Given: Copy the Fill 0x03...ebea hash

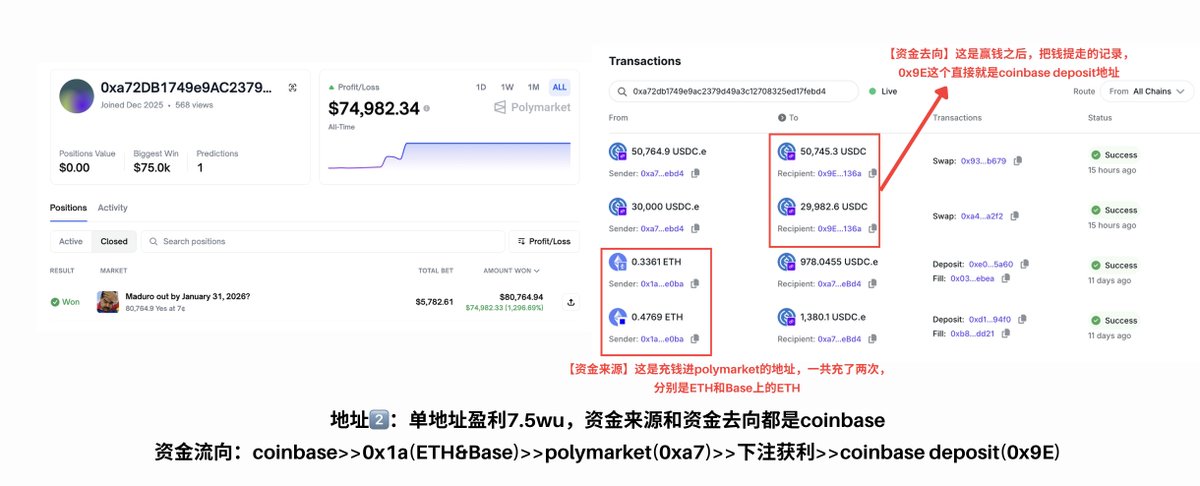Looking at the screenshot, I should (x=1005, y=279).
